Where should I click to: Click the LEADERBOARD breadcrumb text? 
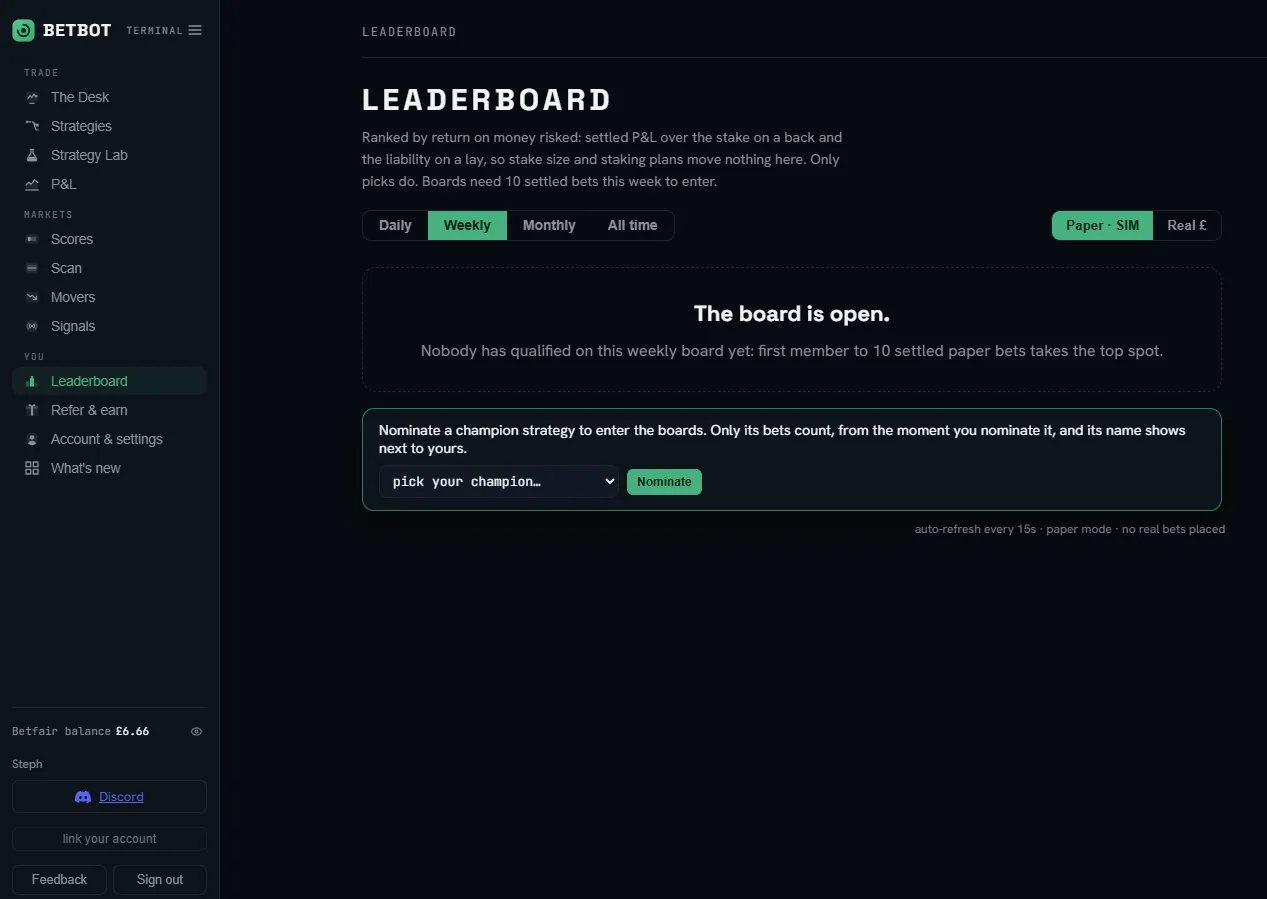click(409, 32)
